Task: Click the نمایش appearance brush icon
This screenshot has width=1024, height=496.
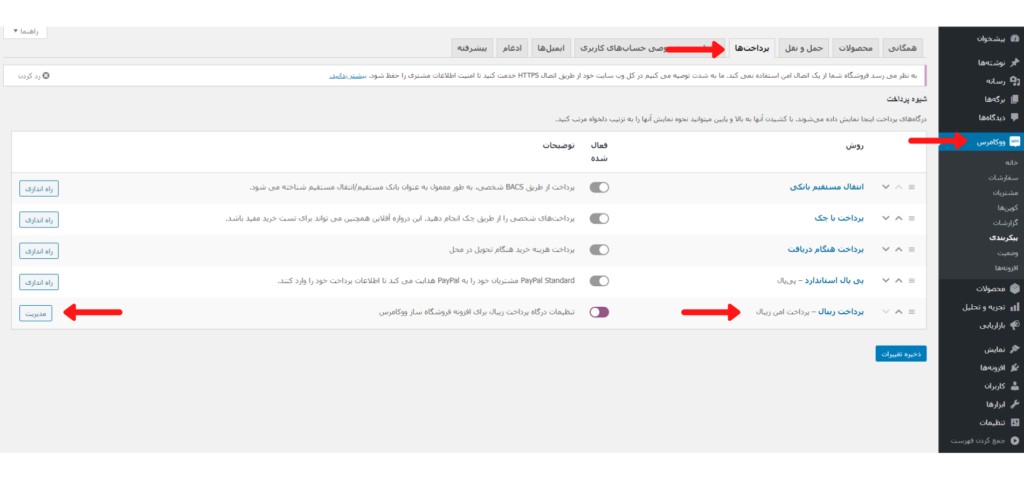Action: tap(1014, 349)
